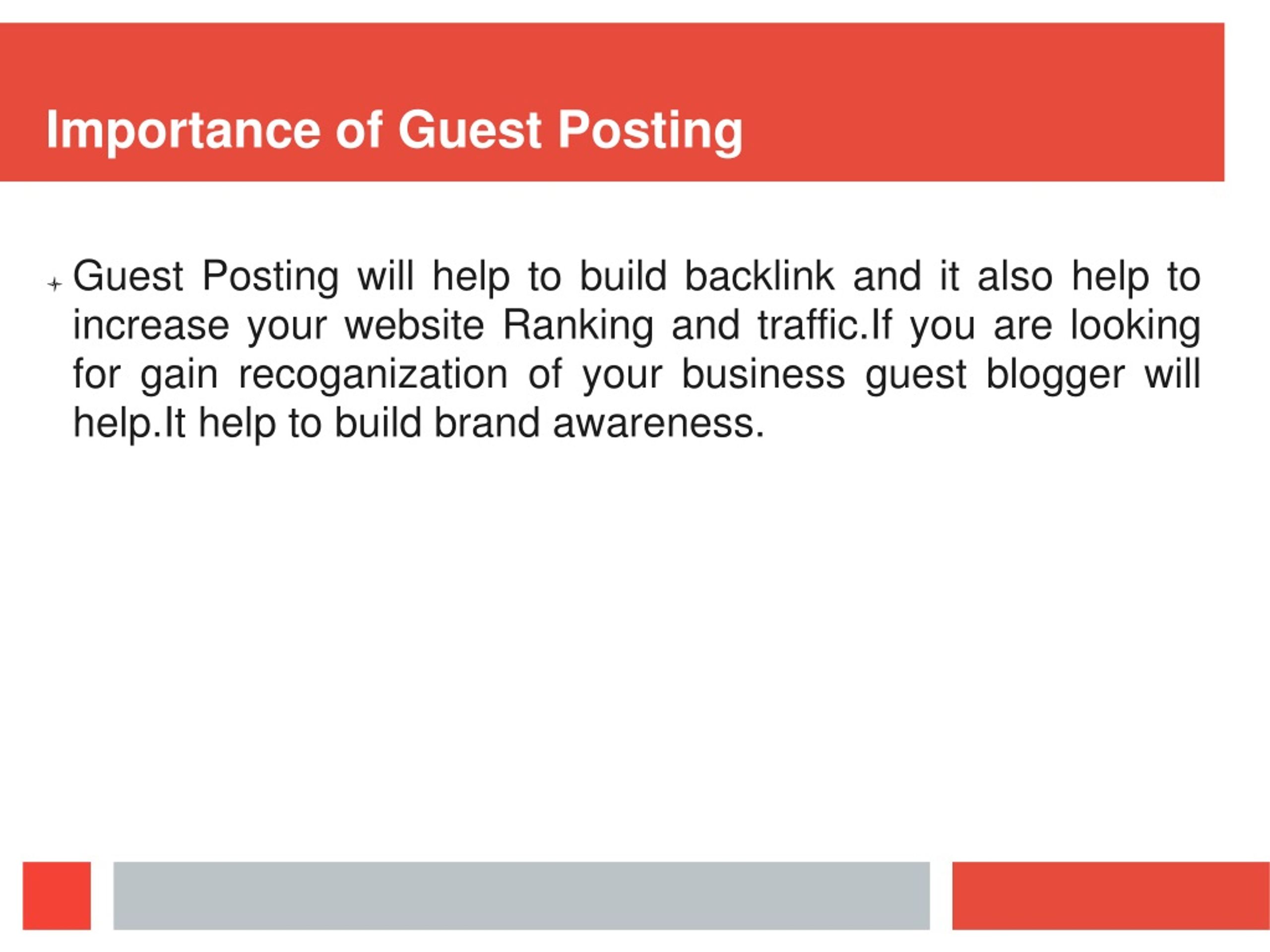
Task: Click the 'Importance of Guest Posting' title
Action: (x=394, y=130)
